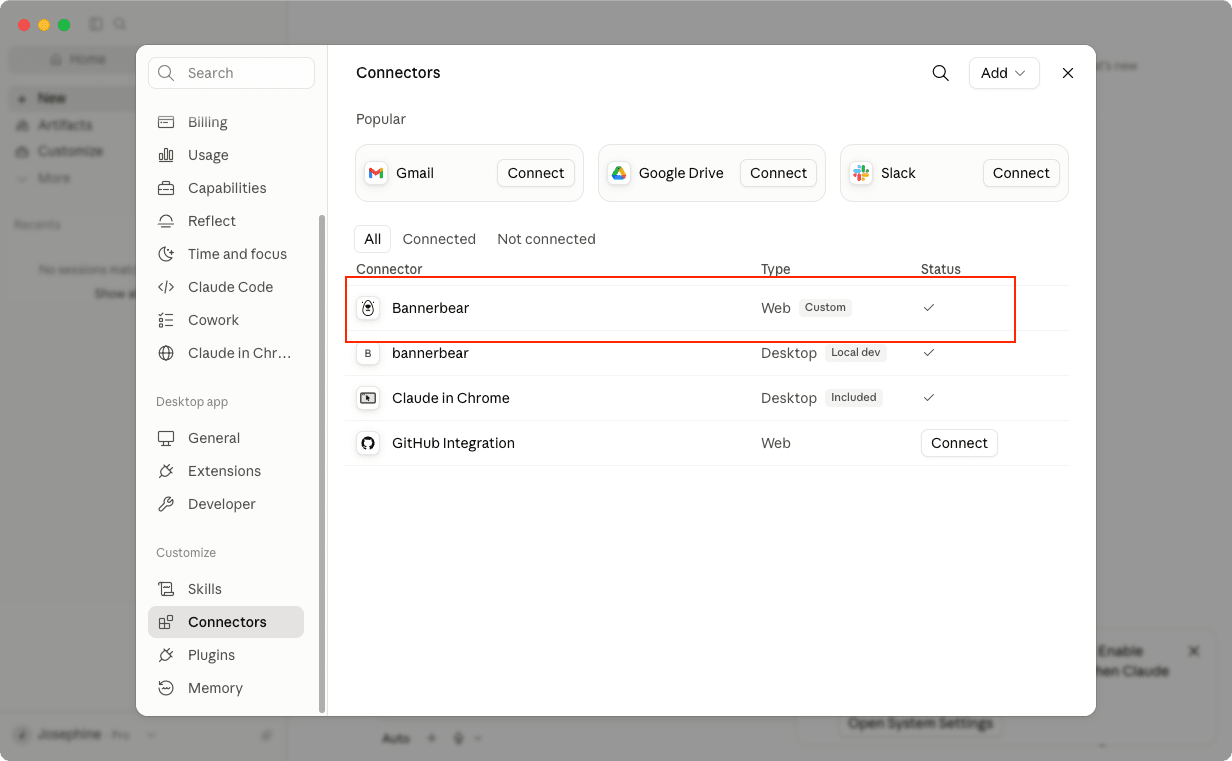The image size is (1232, 761).
Task: Open the Billing settings page
Action: coord(226,122)
